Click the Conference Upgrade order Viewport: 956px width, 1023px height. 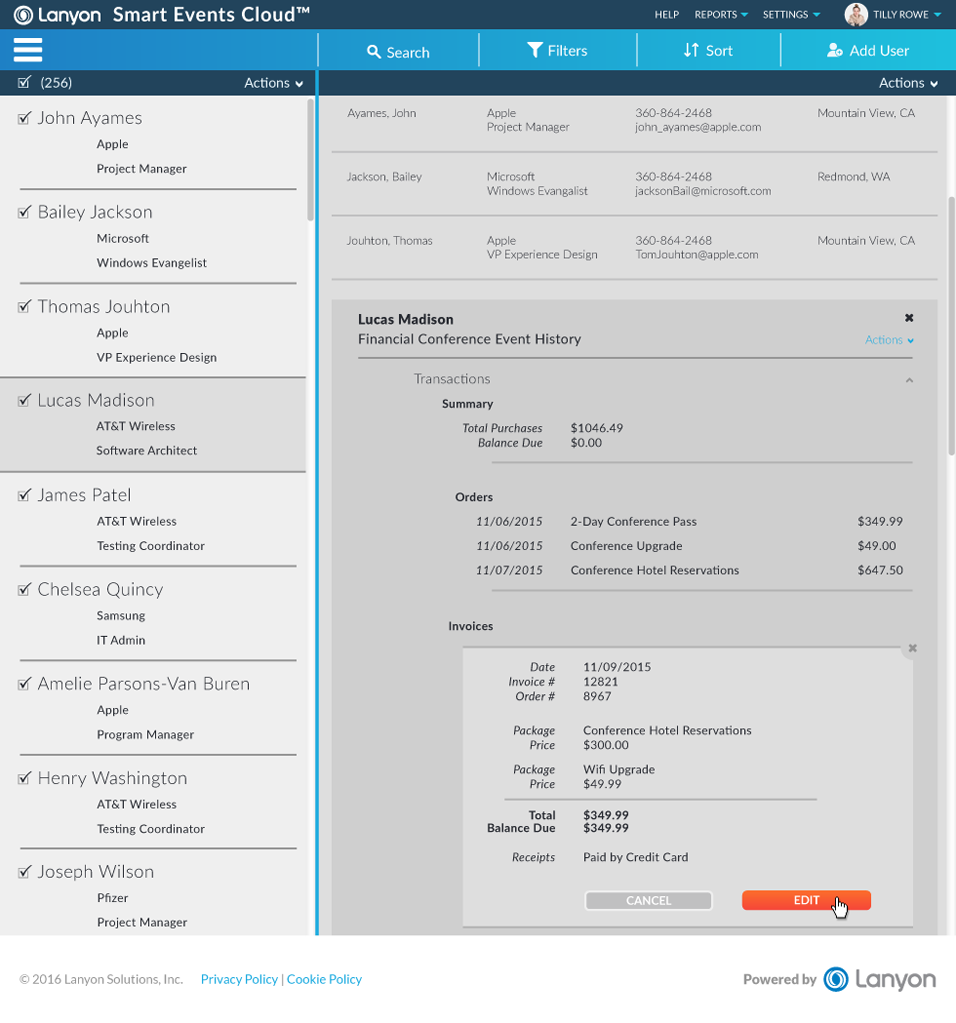pyautogui.click(x=626, y=545)
